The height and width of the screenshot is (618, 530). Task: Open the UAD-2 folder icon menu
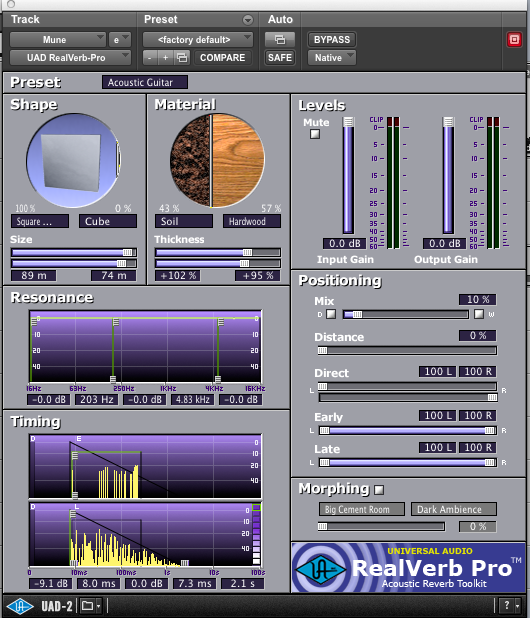coord(91,606)
